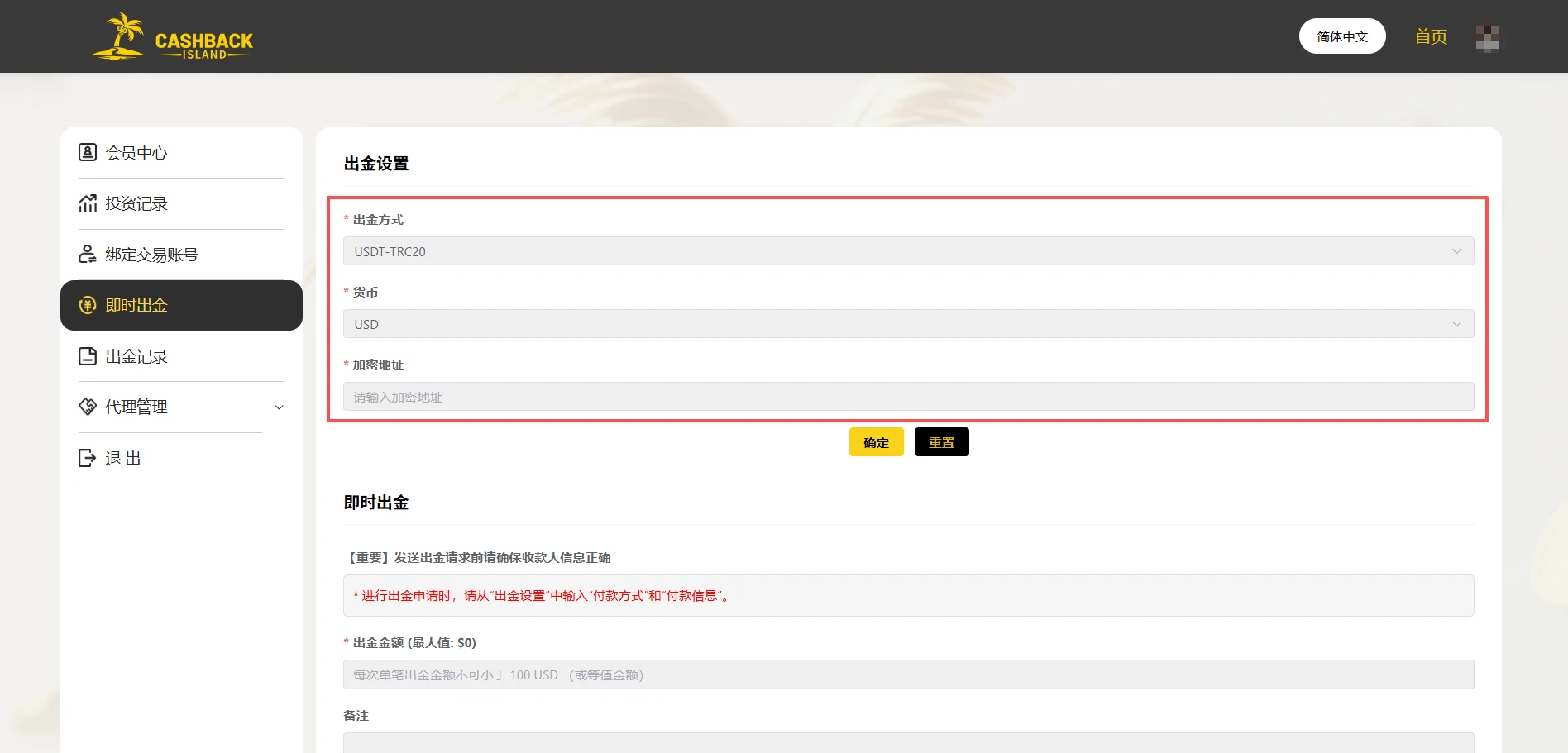This screenshot has height=753, width=1568.
Task: Focus the 加密地址 address input field
Action: click(908, 397)
